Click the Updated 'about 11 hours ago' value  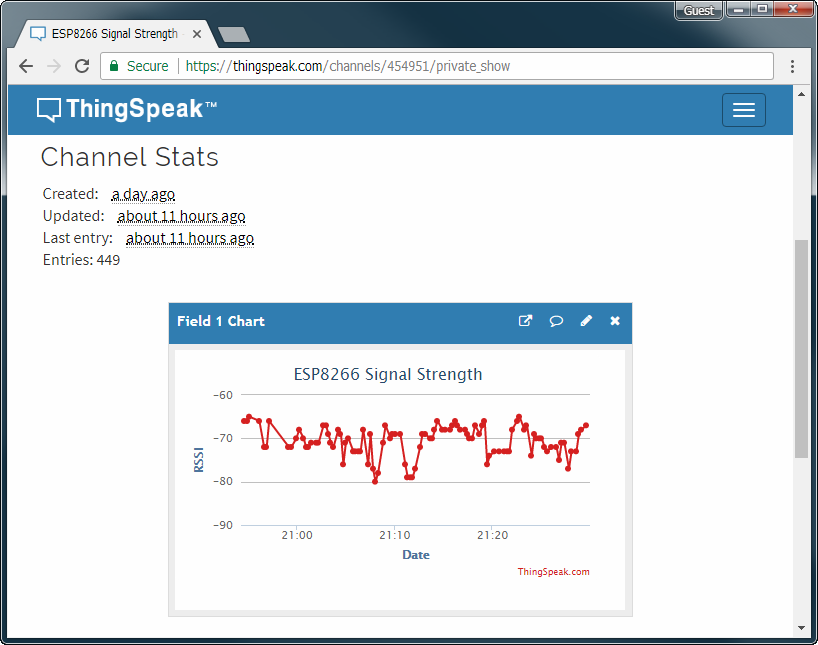point(181,216)
